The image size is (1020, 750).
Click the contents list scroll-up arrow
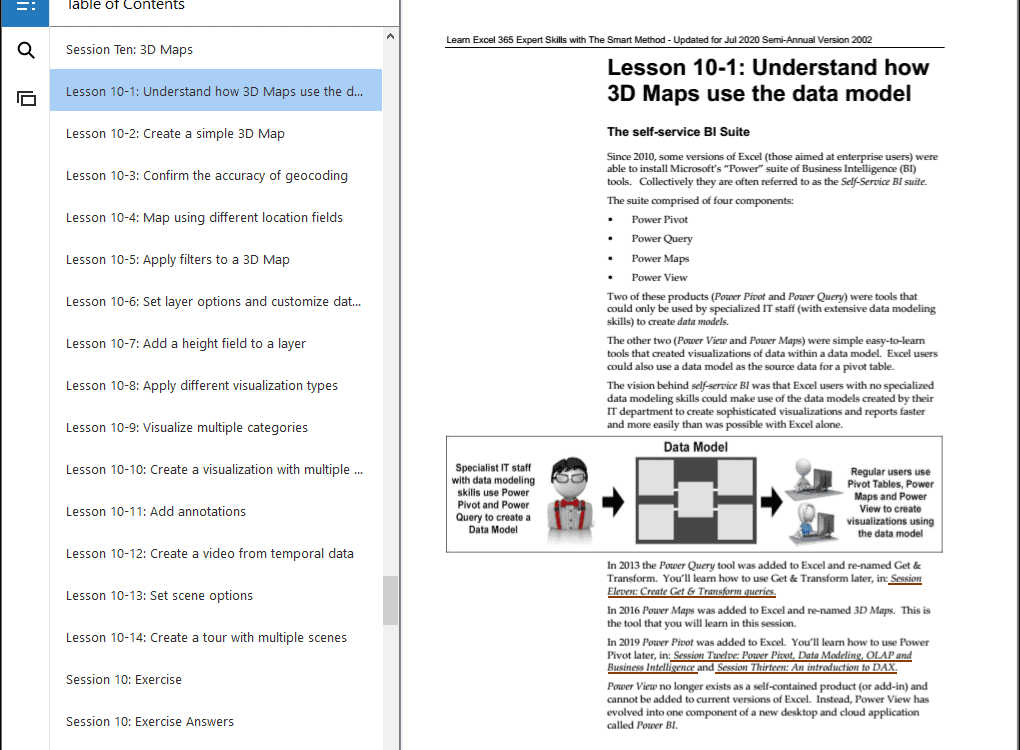click(390, 36)
